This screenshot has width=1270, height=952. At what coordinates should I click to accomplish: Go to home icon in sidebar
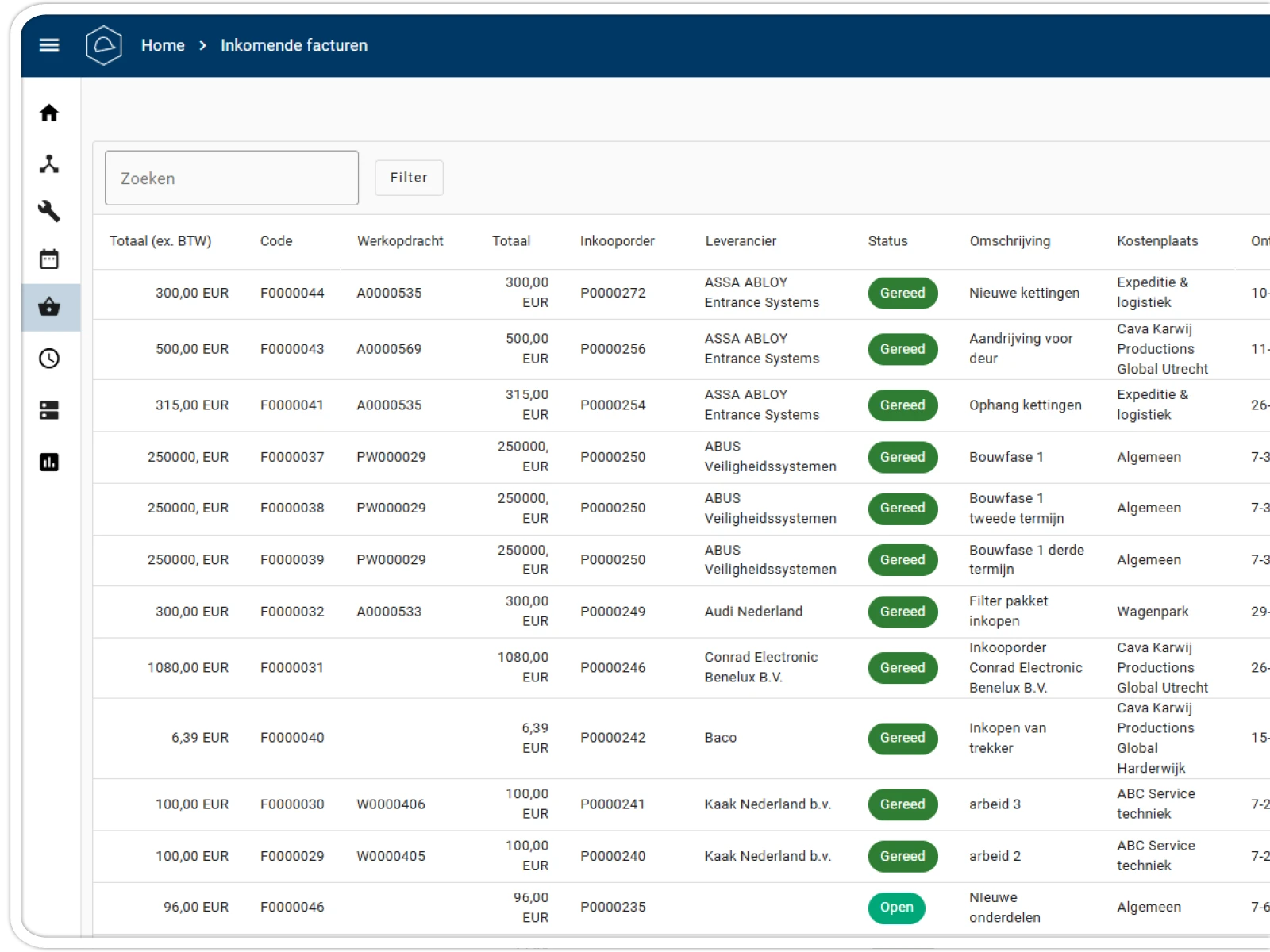(49, 113)
